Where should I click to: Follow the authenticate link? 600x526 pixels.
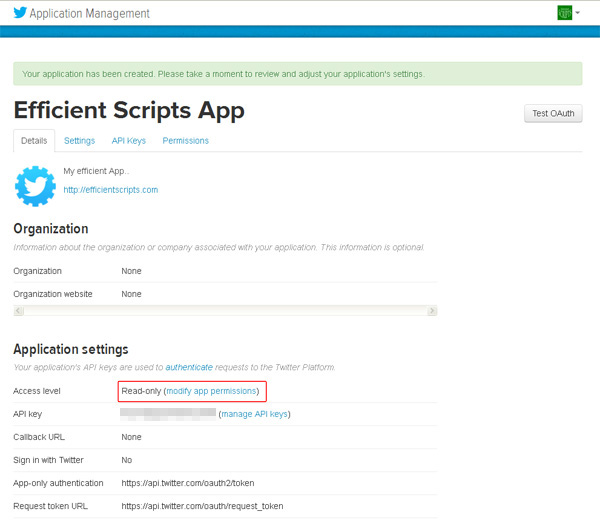189,367
